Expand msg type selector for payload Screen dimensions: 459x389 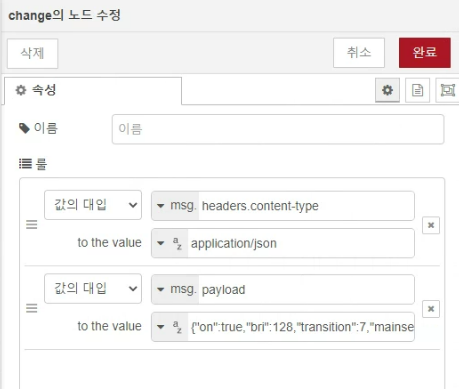tap(175, 289)
